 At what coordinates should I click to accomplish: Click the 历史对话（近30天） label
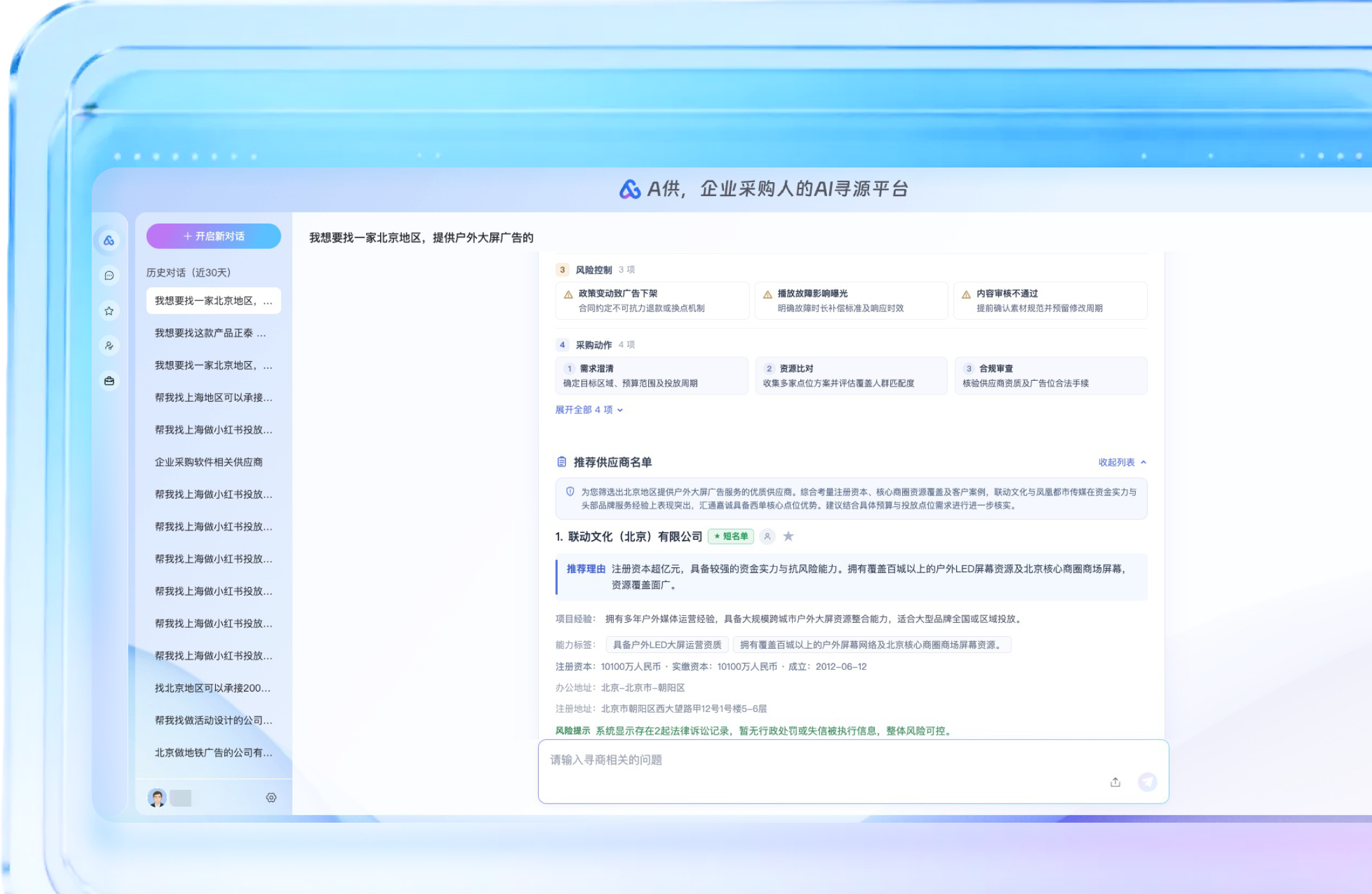188,273
